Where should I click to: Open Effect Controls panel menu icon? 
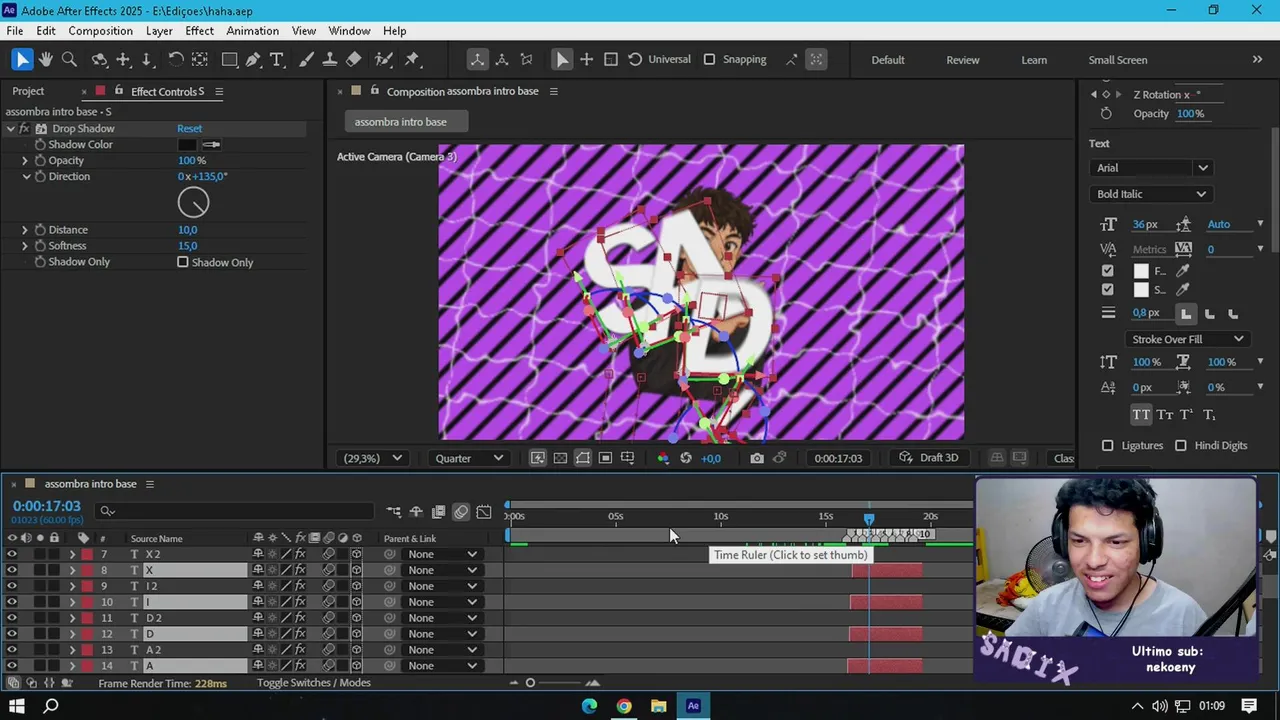219,91
